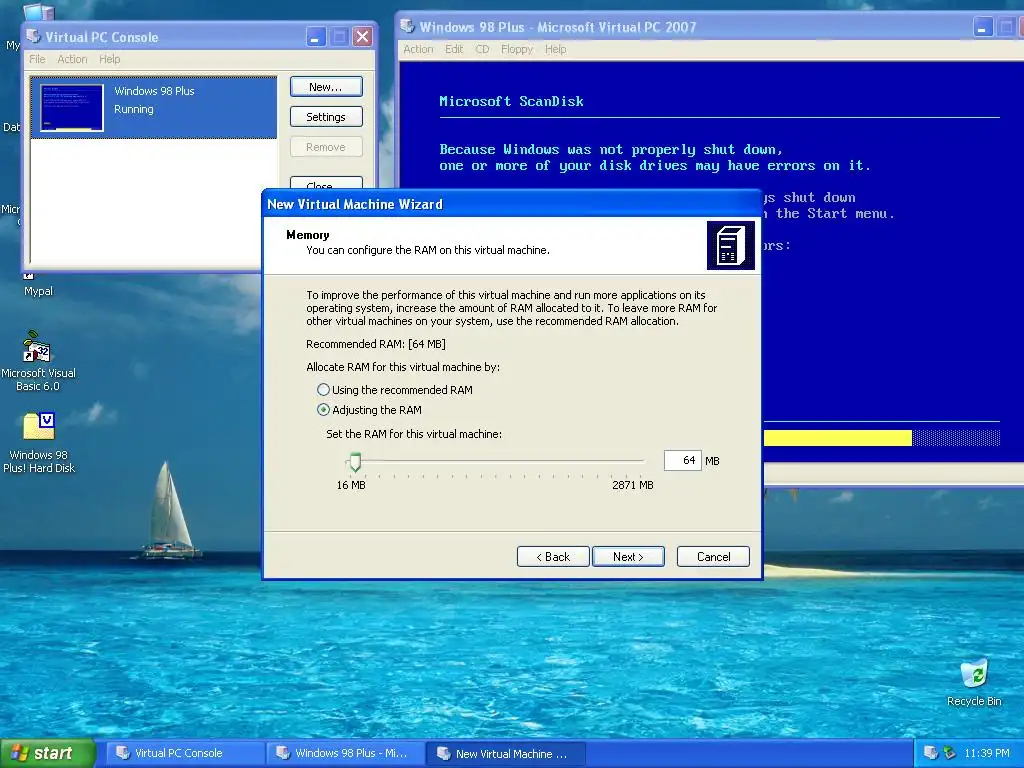This screenshot has height=768, width=1024.
Task: Click the New Virtual Machine Wizard title bar
Action: click(x=511, y=204)
